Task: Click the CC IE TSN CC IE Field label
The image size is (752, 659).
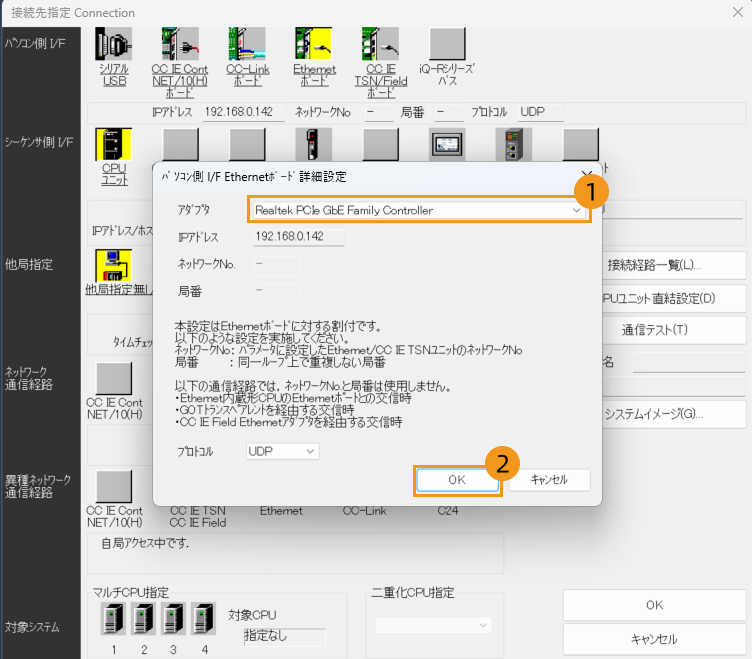Action: pyautogui.click(x=198, y=517)
